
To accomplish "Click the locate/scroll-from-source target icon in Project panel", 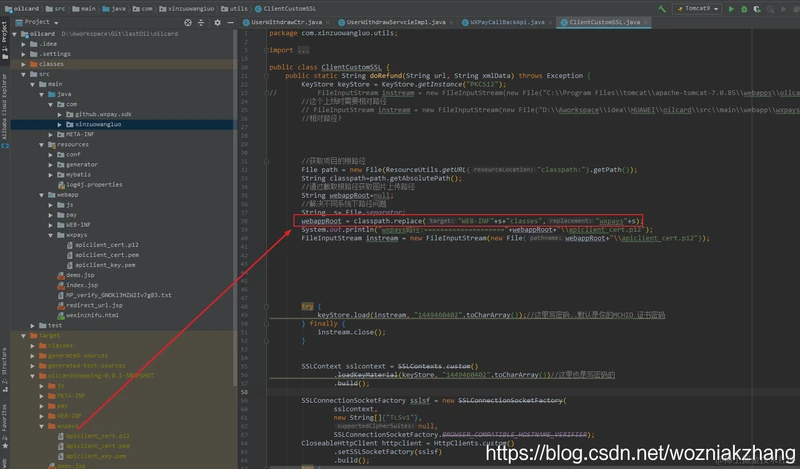I will coord(188,22).
